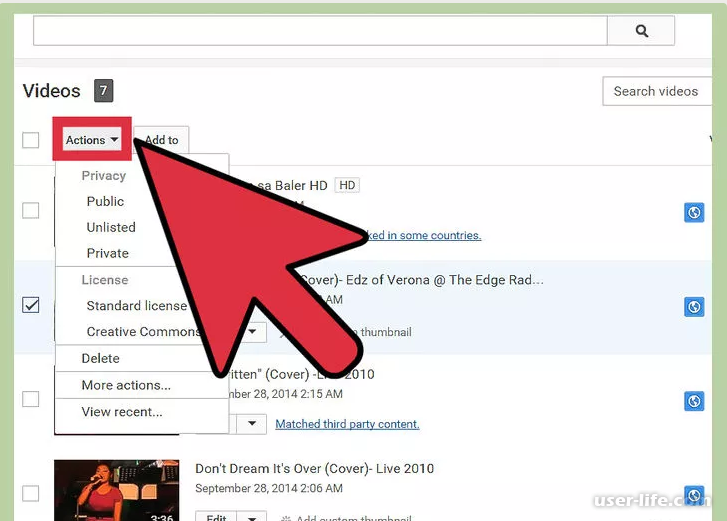Image resolution: width=727 pixels, height=521 pixels.
Task: Open Edit arrow for Don't Dream It's Over
Action: 252,516
